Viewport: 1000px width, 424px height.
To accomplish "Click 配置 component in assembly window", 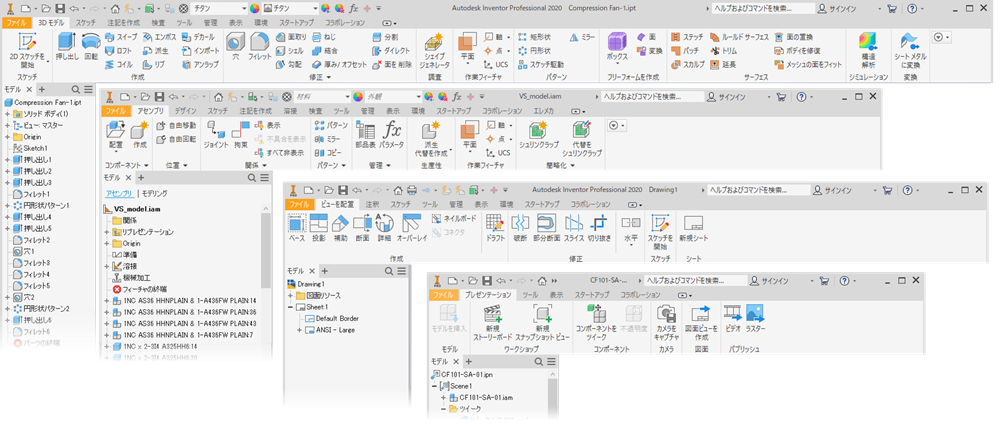I will 115,135.
